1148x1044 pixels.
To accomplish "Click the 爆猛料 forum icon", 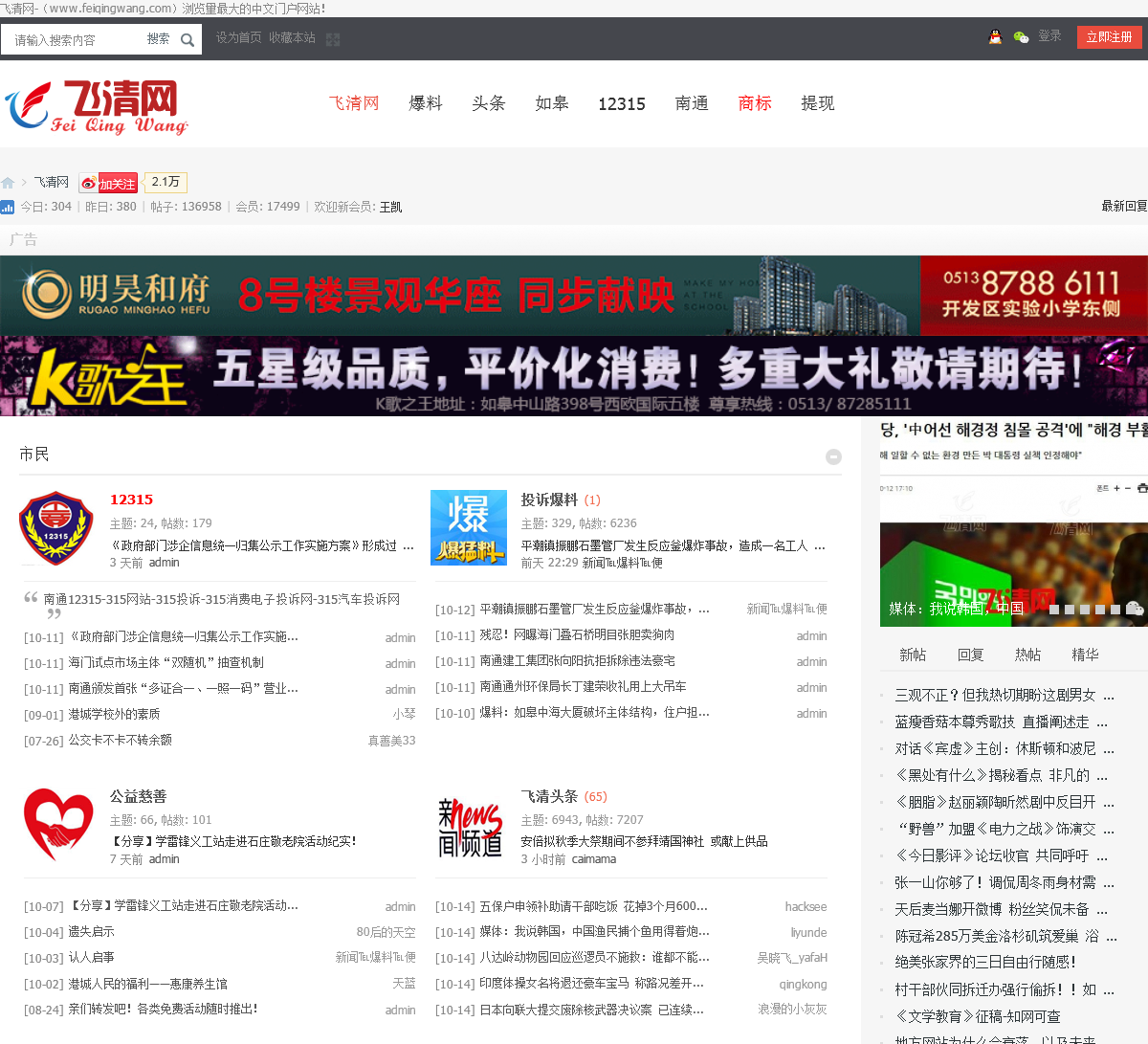I will 469,527.
